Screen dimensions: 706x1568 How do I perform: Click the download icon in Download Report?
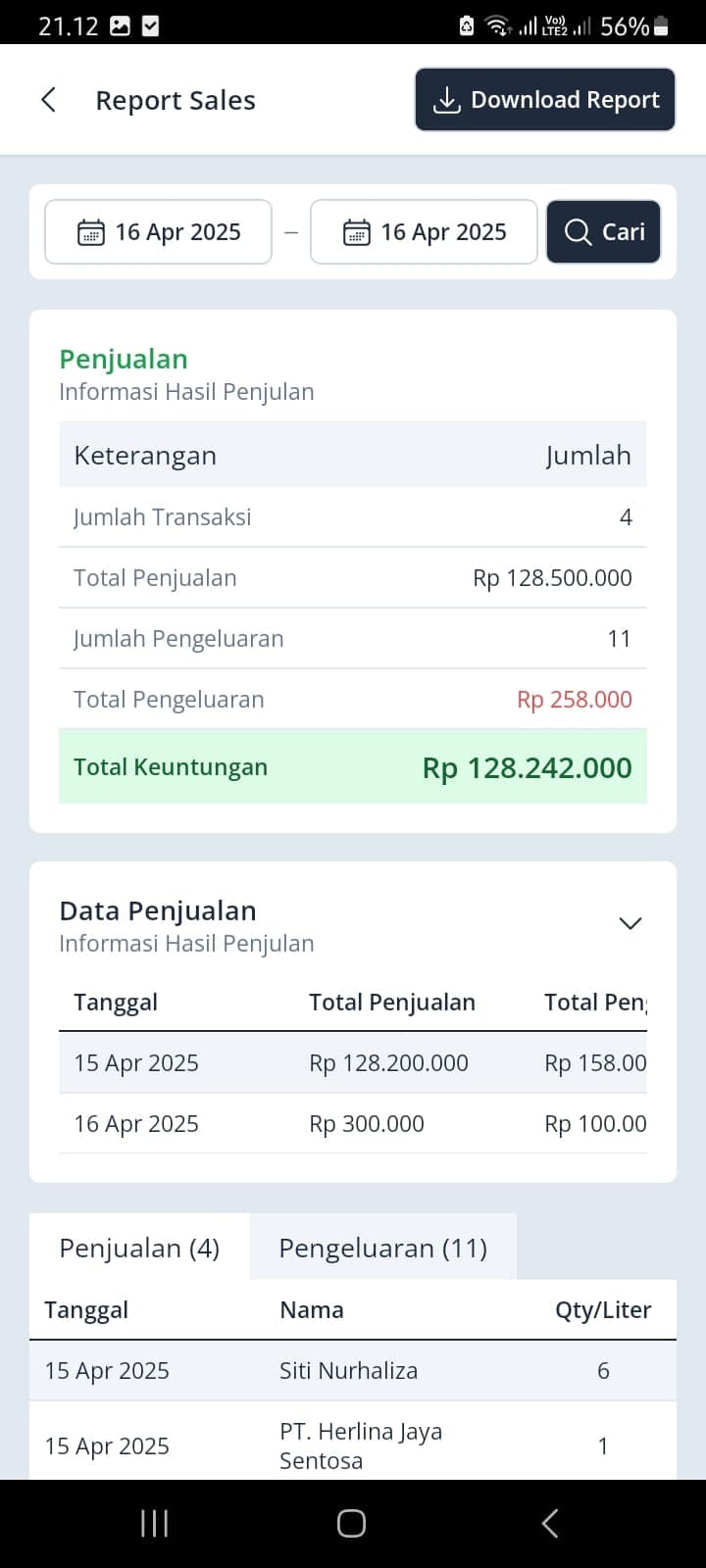(x=446, y=100)
